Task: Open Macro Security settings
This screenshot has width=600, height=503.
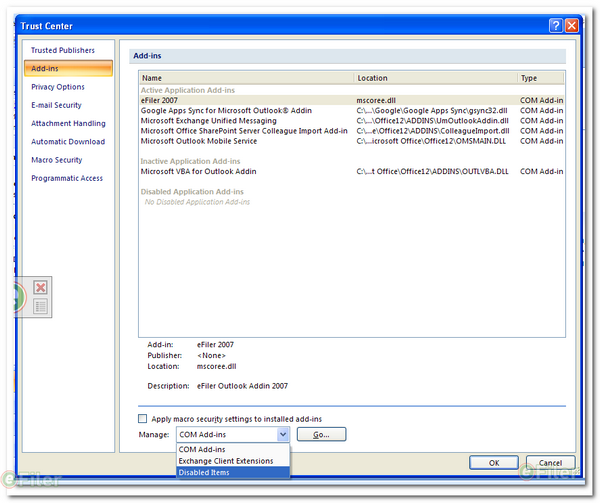Action: [x=57, y=160]
